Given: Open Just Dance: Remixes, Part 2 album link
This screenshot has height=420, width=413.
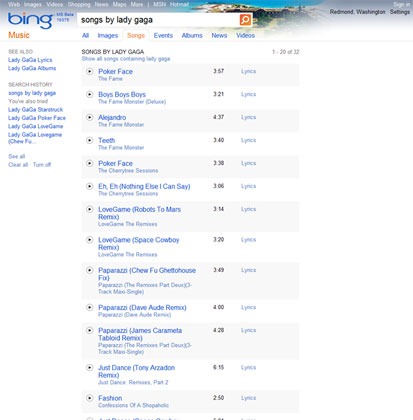Looking at the screenshot, I should click(x=133, y=382).
